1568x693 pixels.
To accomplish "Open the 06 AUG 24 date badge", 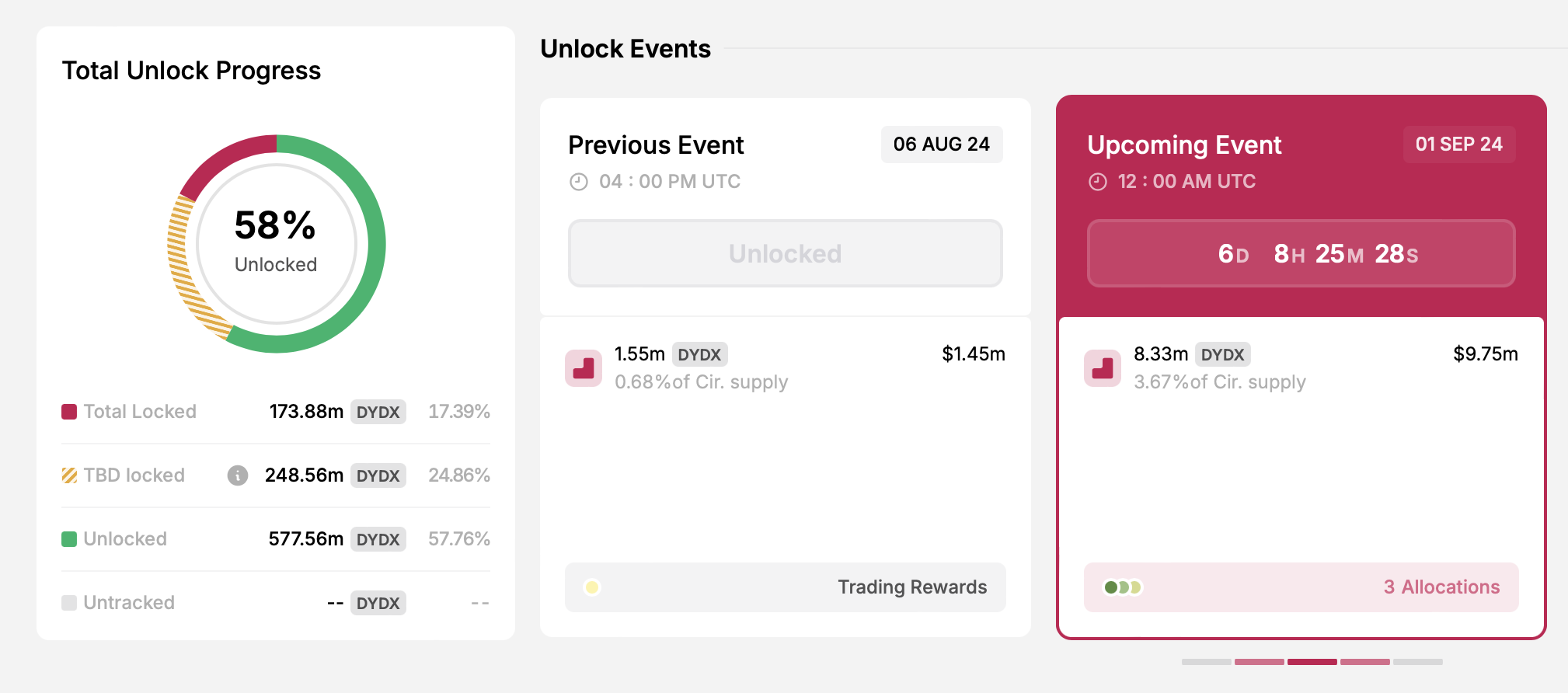I will tap(941, 145).
